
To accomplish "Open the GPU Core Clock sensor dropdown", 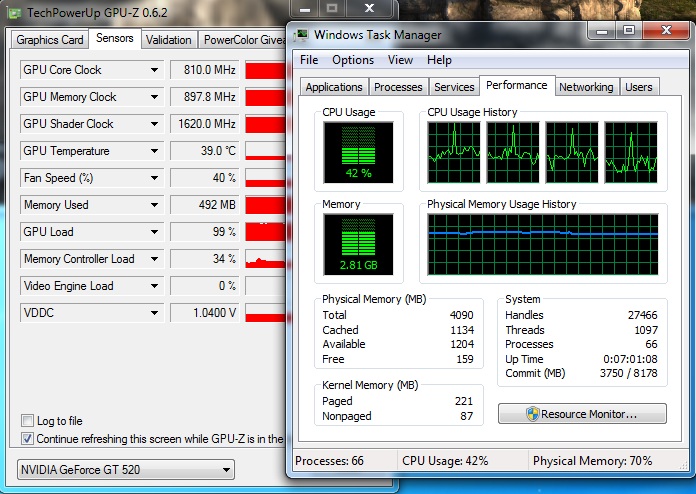I will 154,70.
